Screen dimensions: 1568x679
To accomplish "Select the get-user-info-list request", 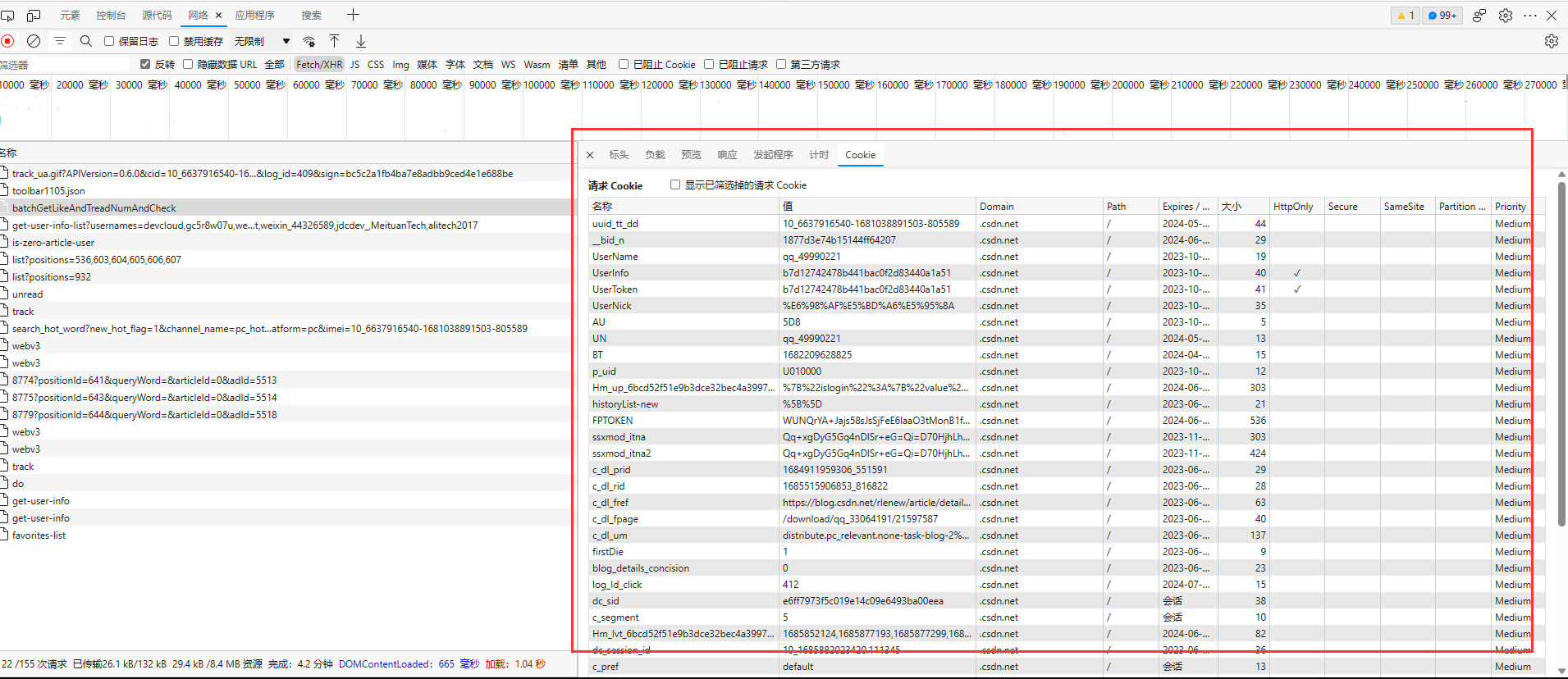I will click(245, 225).
